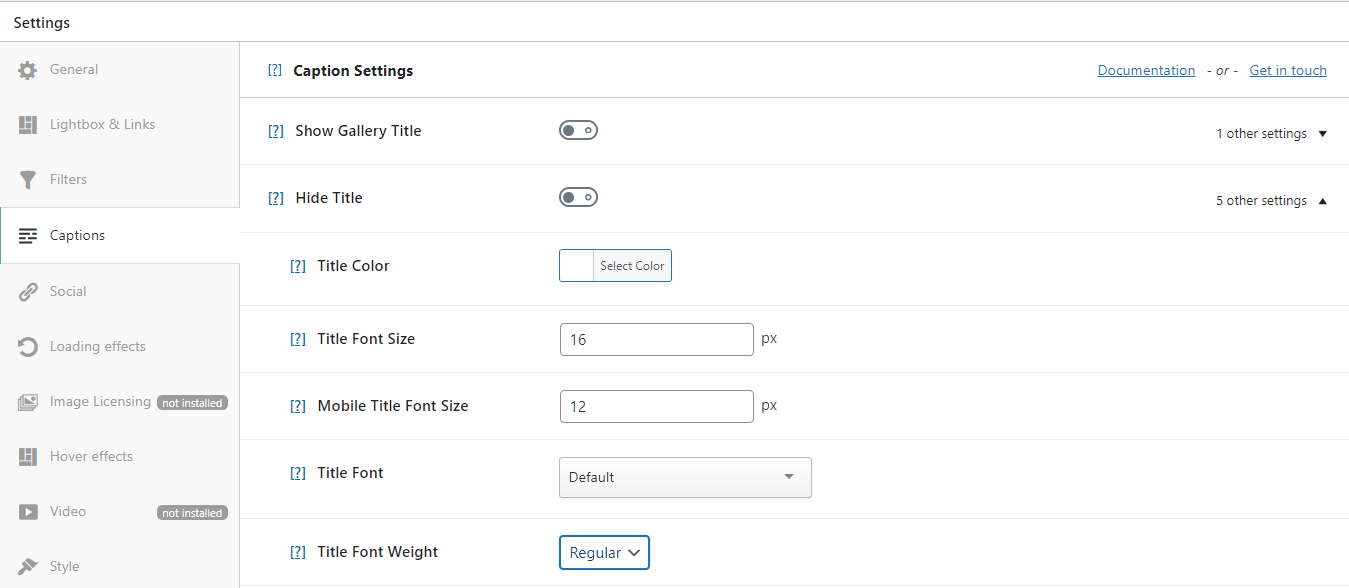Screen dimensions: 1349x588
Task: Click the Social link icon
Action: (x=28, y=292)
